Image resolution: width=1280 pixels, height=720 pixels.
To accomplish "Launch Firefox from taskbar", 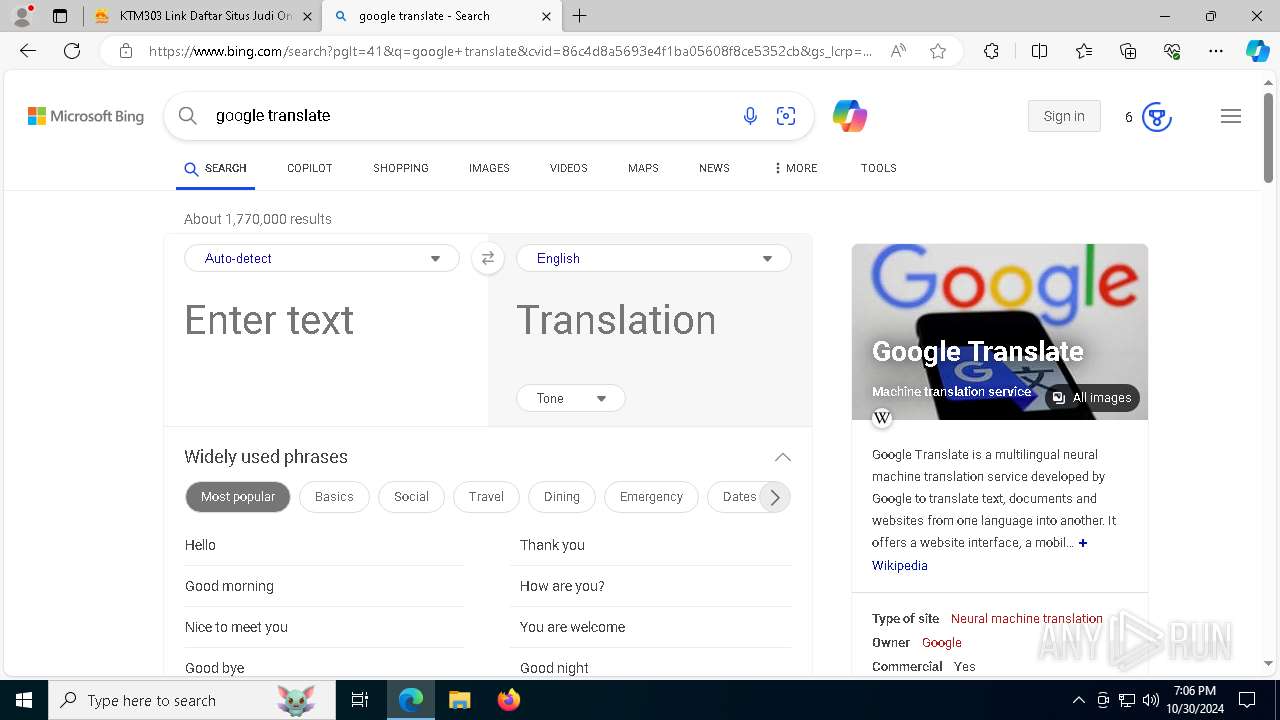I will click(509, 700).
